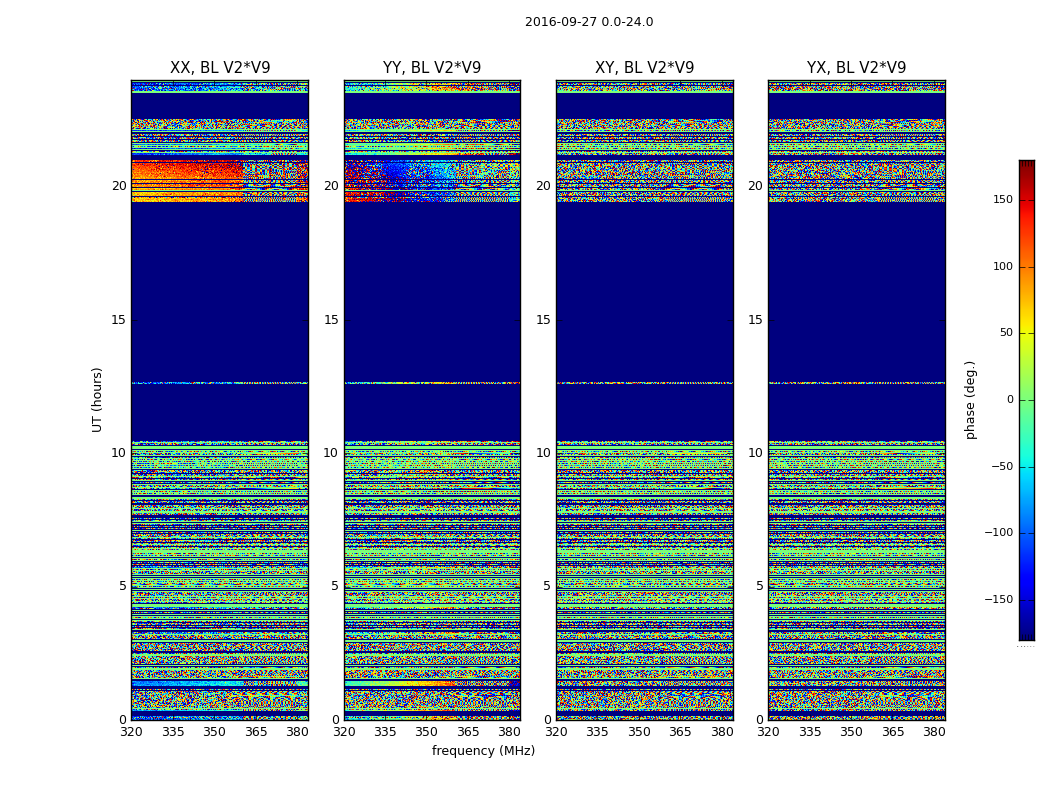Select the 'XX, BL V2*V9' panel title

point(220,68)
